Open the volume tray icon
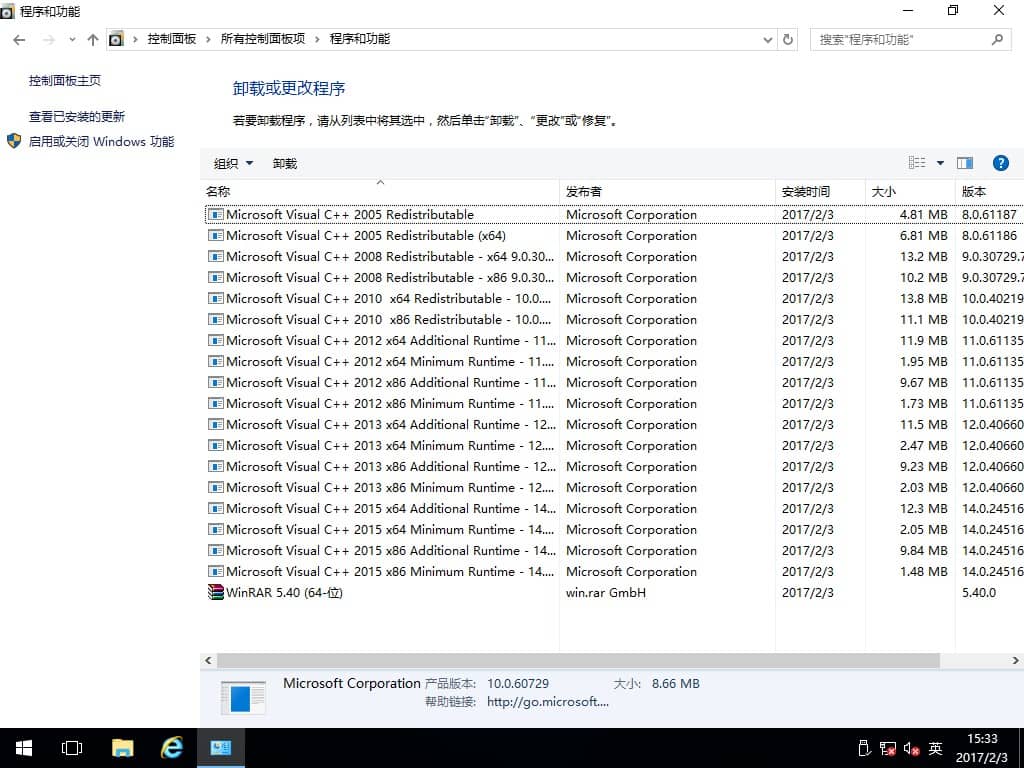The height and width of the screenshot is (768, 1024). (x=912, y=749)
